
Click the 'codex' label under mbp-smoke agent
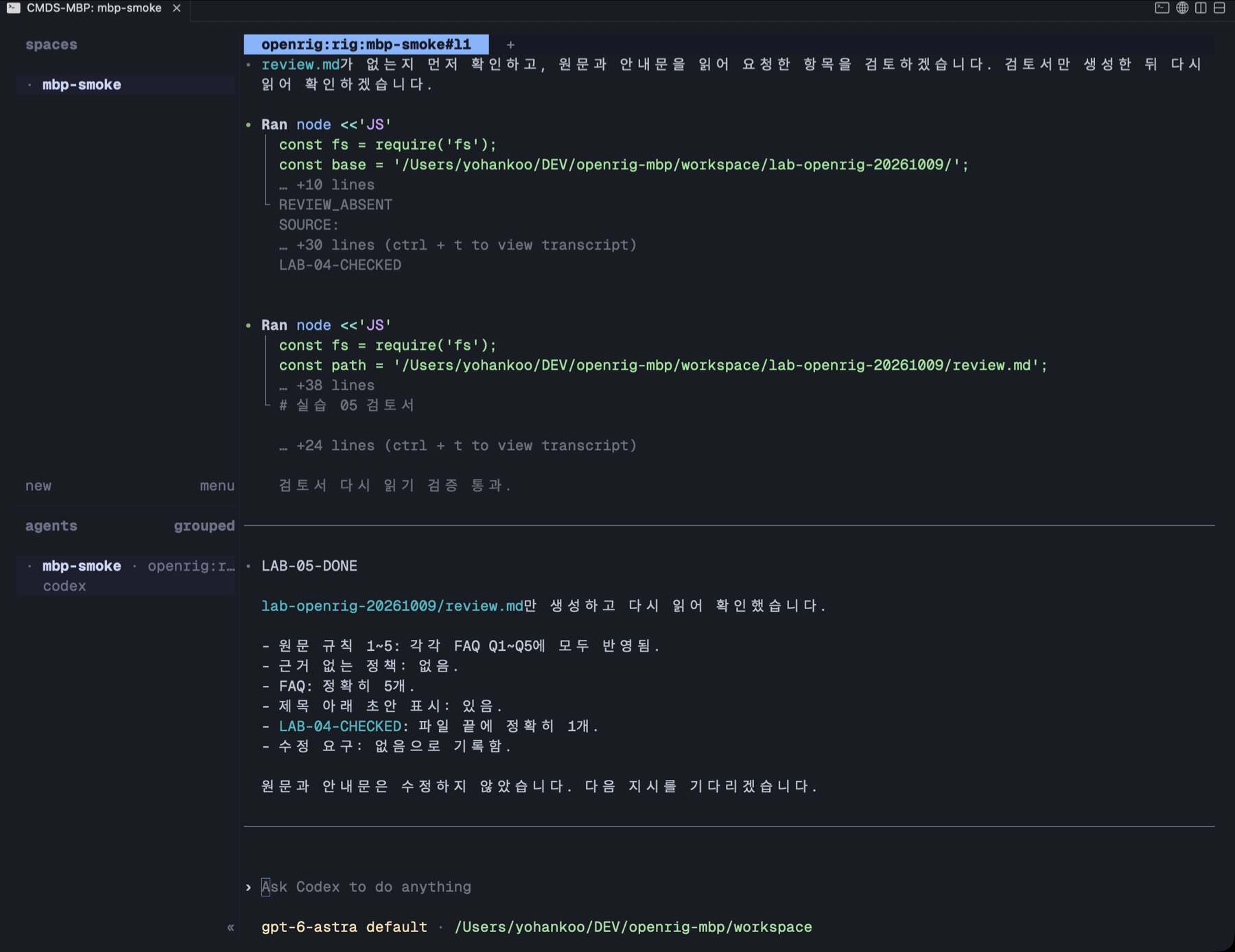pyautogui.click(x=64, y=586)
